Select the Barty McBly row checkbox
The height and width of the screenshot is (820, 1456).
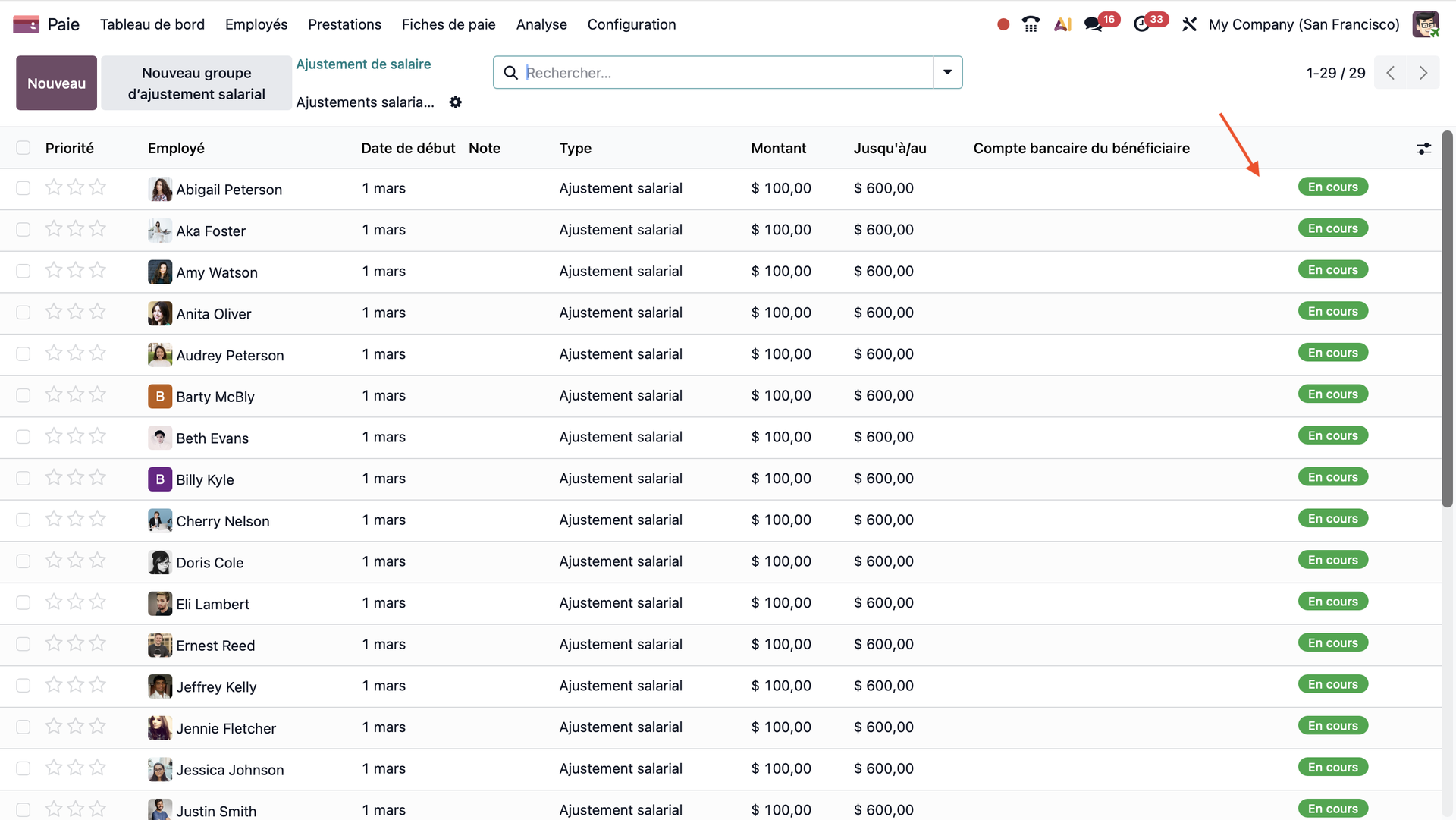(24, 395)
